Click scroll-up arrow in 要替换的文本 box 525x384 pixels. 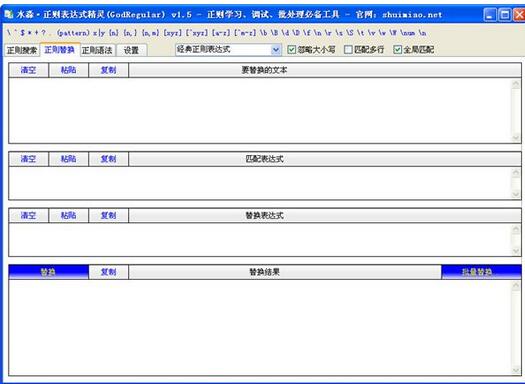516,84
